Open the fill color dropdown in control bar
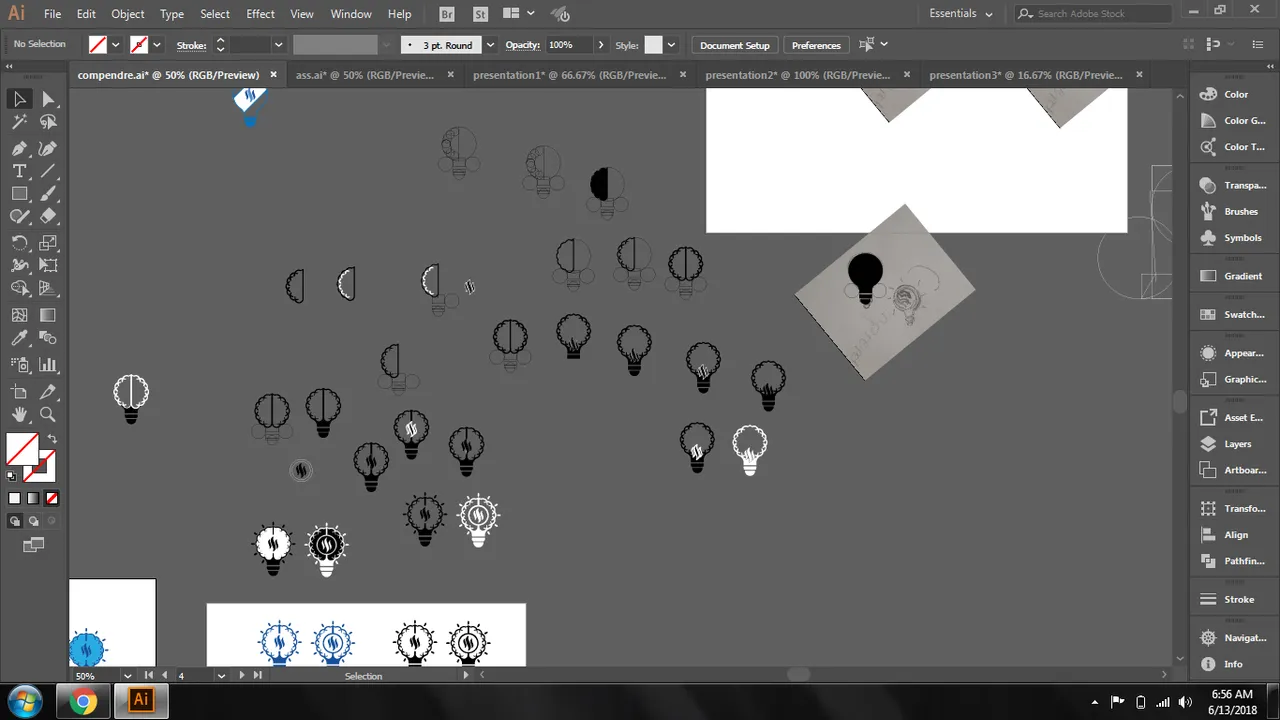The image size is (1280, 720). (x=116, y=45)
